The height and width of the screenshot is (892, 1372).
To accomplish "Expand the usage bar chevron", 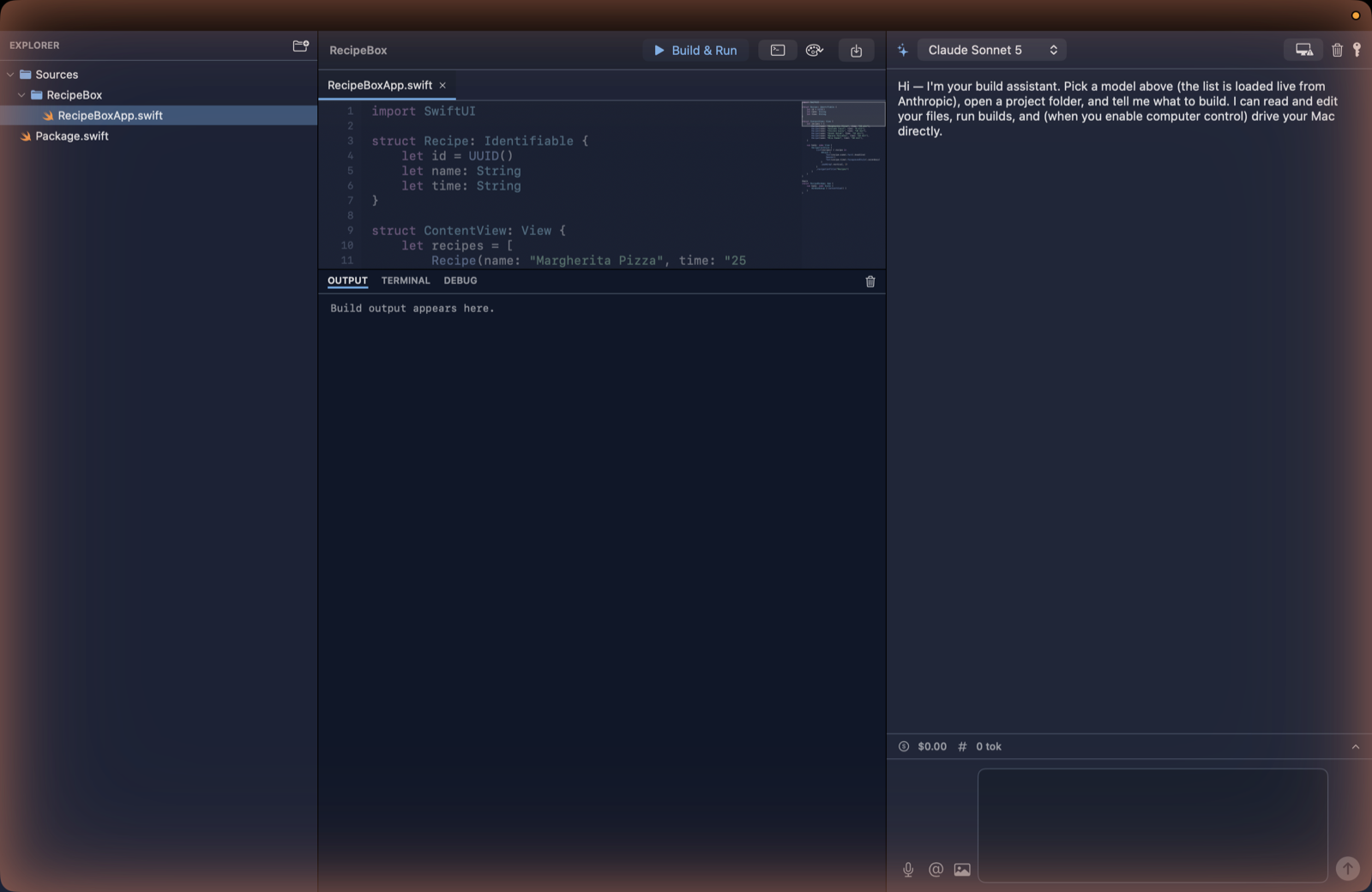I will pos(1356,746).
